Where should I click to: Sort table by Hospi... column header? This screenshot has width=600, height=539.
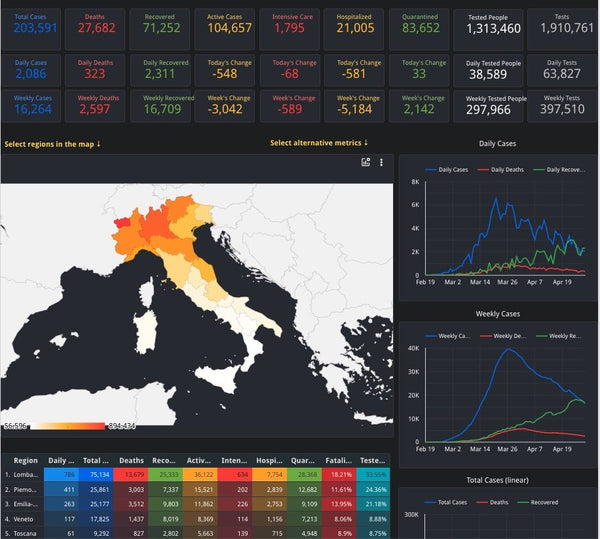pyautogui.click(x=269, y=461)
